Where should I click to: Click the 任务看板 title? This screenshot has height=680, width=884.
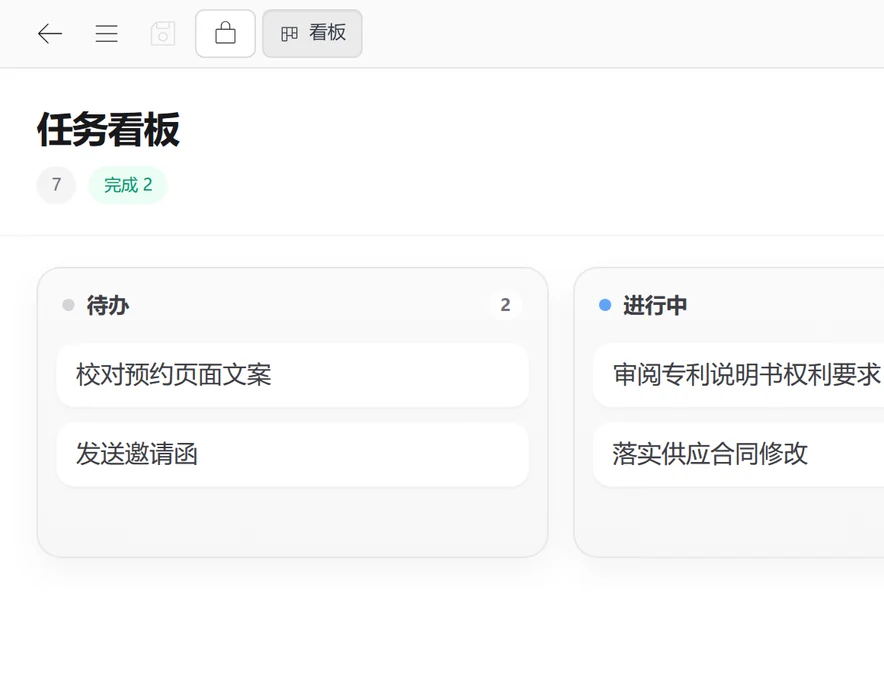(x=108, y=130)
